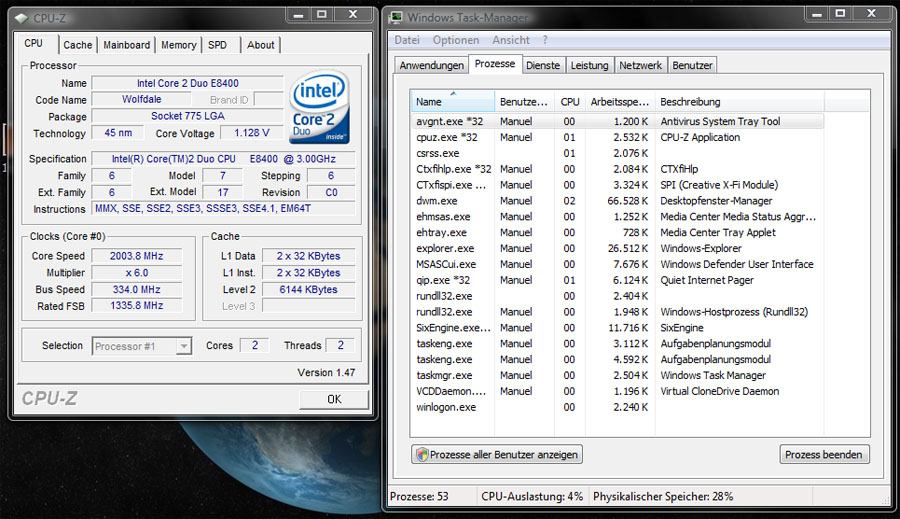
Task: Select the VCDDaemon process row
Action: [618, 391]
